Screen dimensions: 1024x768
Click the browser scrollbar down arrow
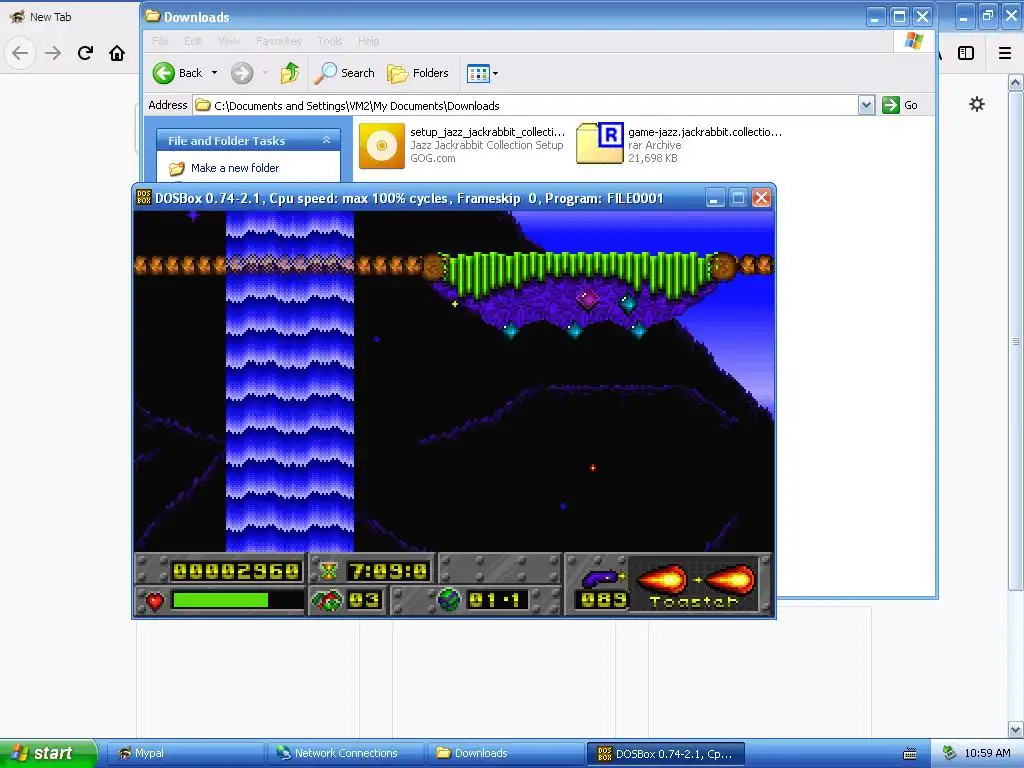(x=1016, y=729)
